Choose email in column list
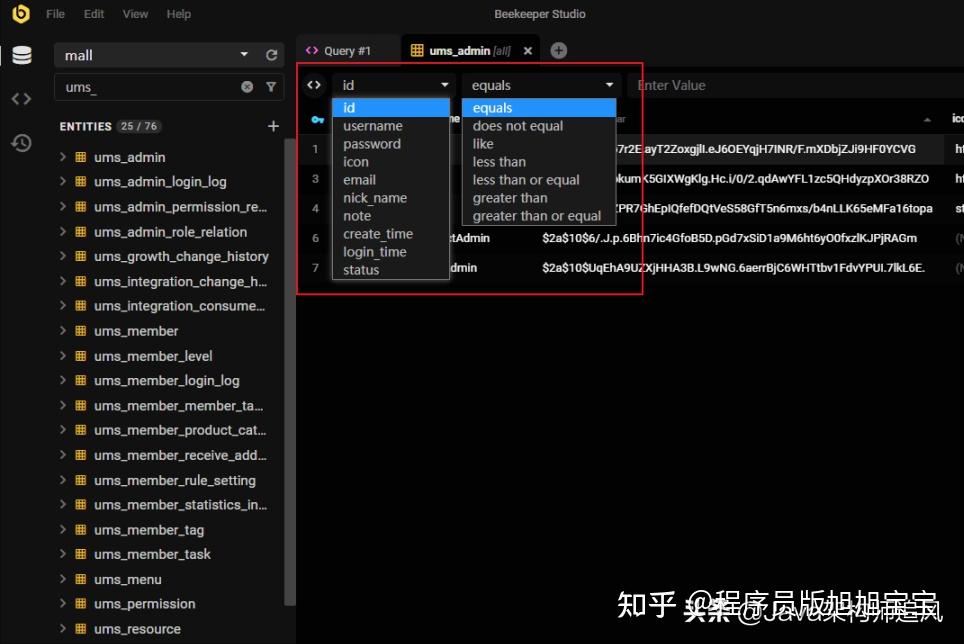The width and height of the screenshot is (964, 644). (x=390, y=180)
